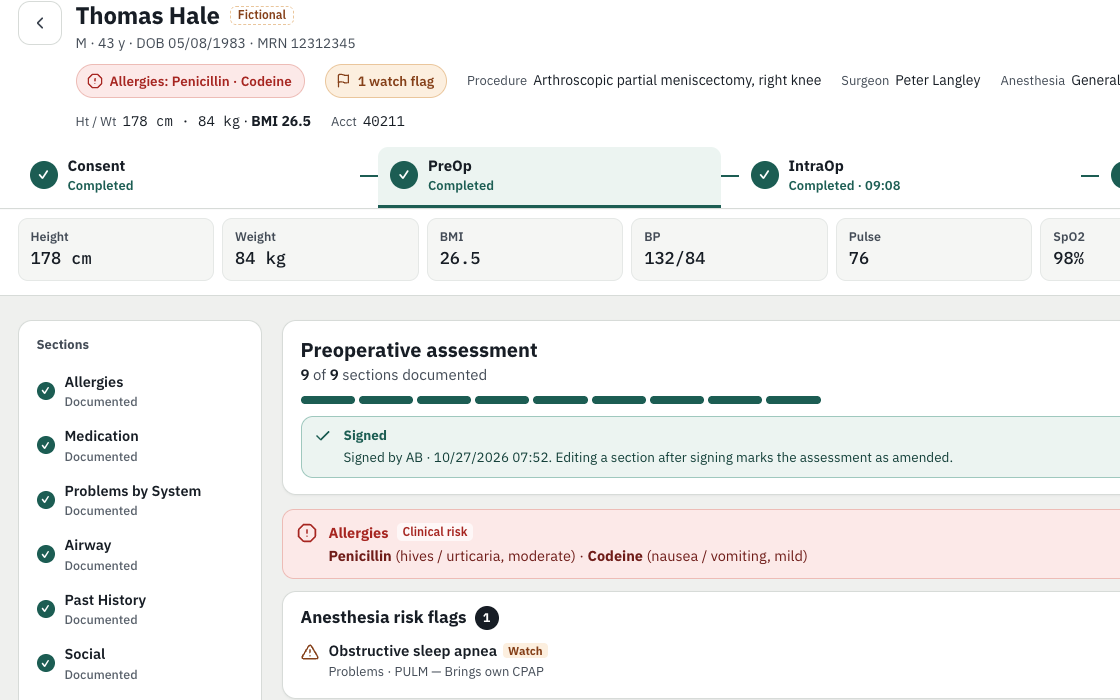
Task: Click the header BMI 26.5 value
Action: pyautogui.click(x=281, y=121)
